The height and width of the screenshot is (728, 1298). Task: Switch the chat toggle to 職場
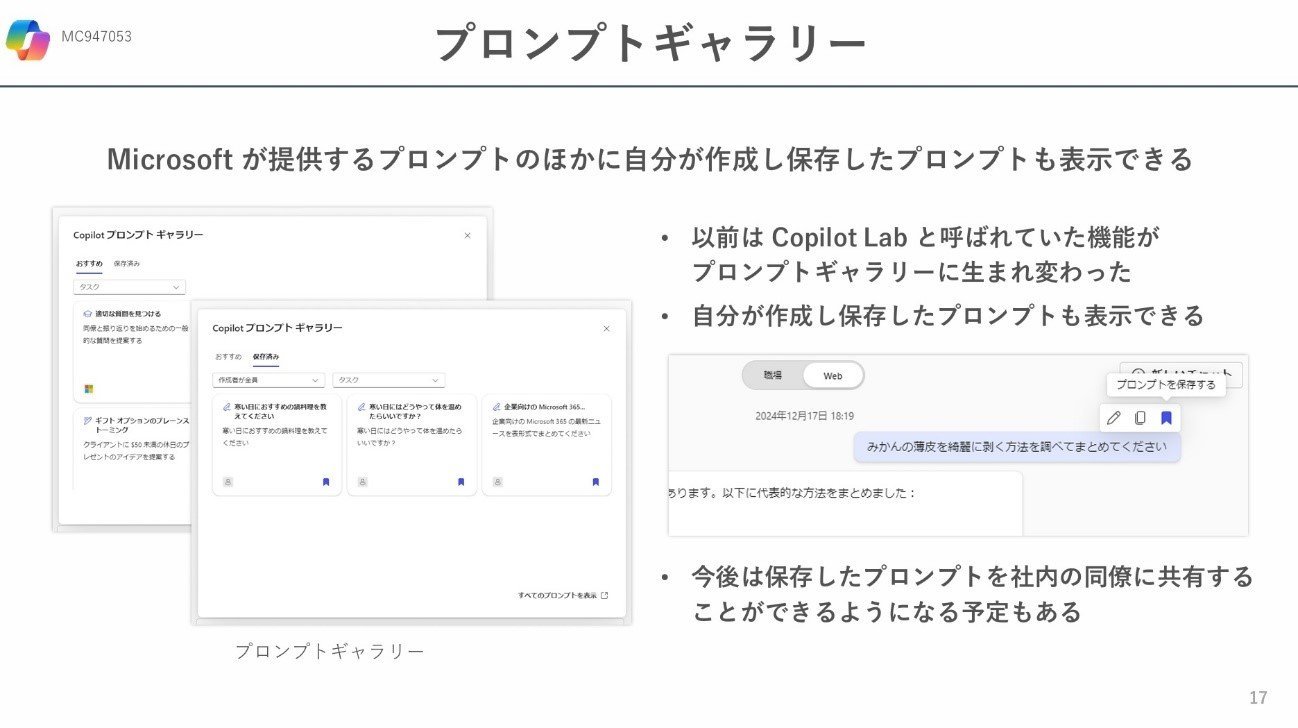coord(773,375)
